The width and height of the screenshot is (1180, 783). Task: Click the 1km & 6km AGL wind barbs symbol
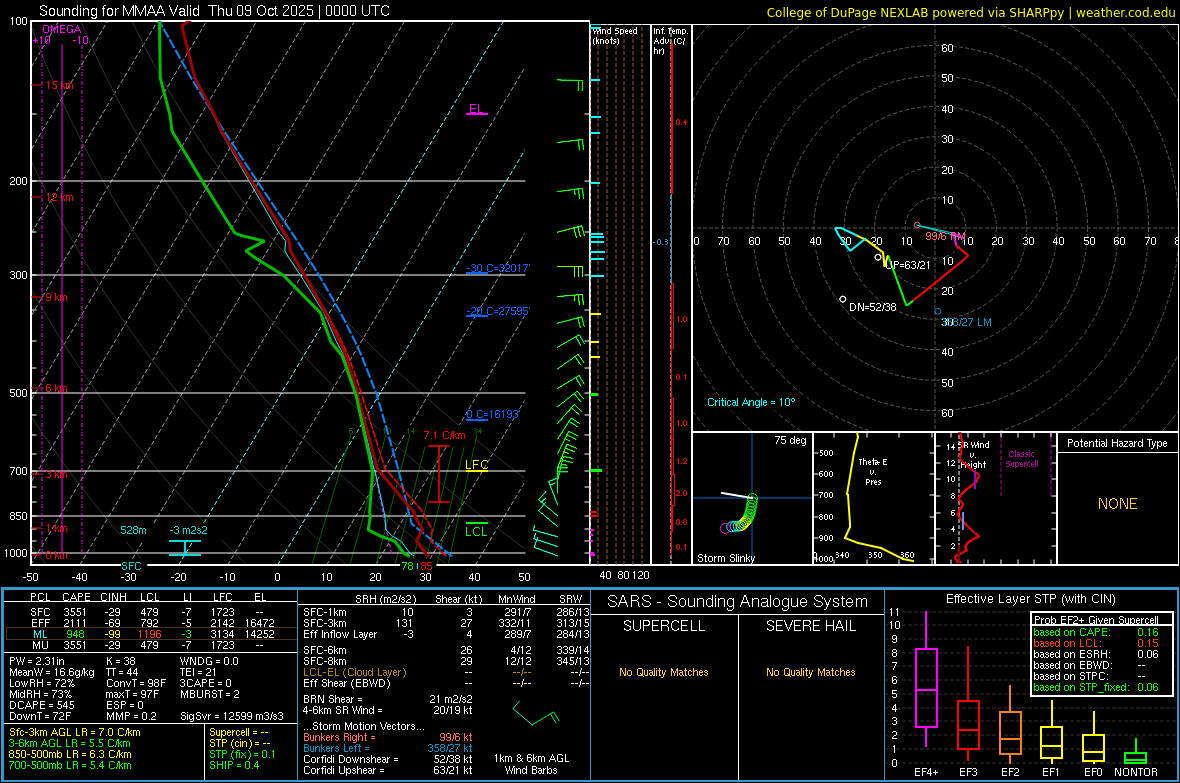pos(536,713)
